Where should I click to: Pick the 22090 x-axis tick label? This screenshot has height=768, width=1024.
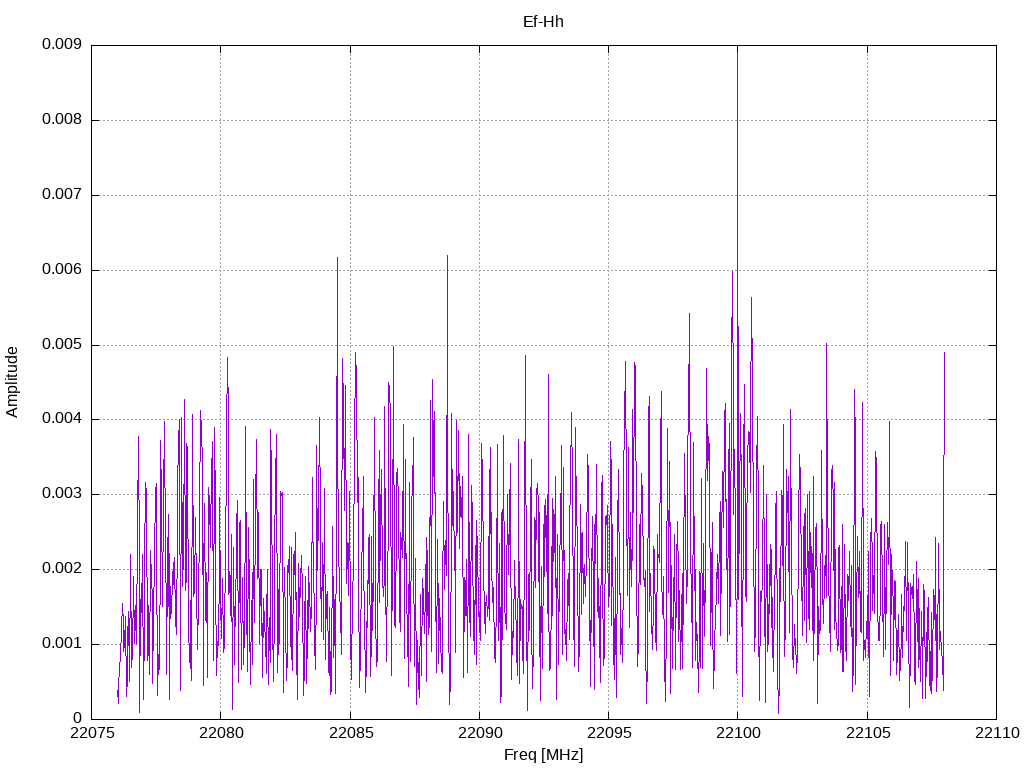pyautogui.click(x=479, y=733)
